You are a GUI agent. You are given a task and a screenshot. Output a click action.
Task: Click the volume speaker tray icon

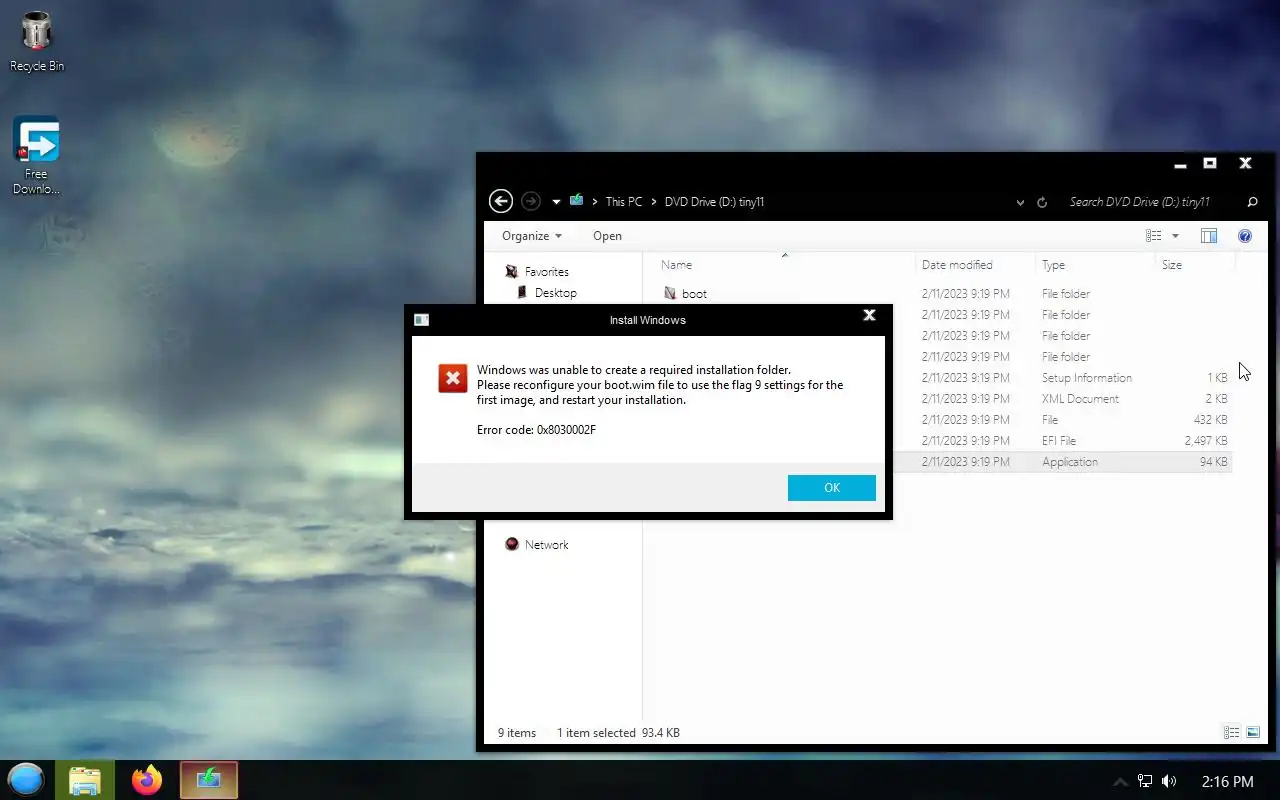(1169, 781)
